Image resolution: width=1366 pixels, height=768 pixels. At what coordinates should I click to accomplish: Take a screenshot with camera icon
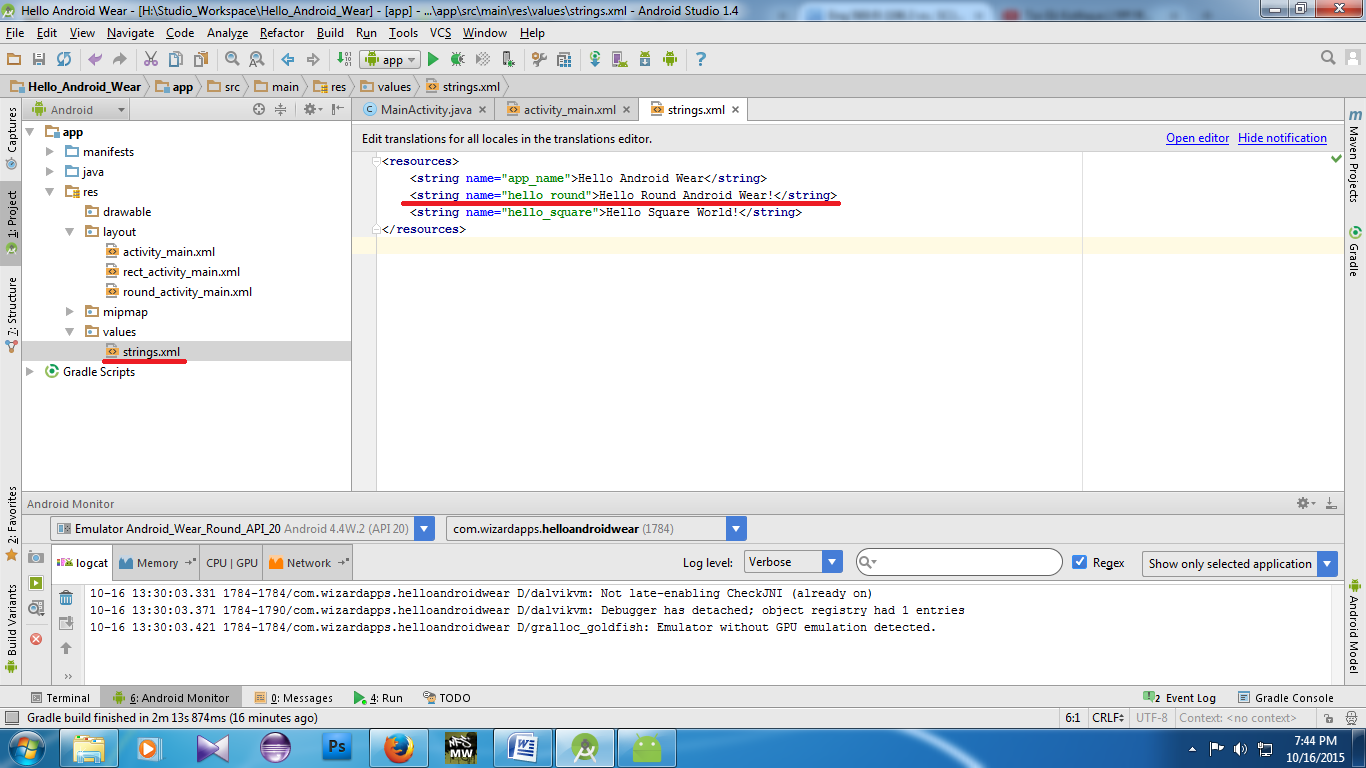pyautogui.click(x=36, y=557)
